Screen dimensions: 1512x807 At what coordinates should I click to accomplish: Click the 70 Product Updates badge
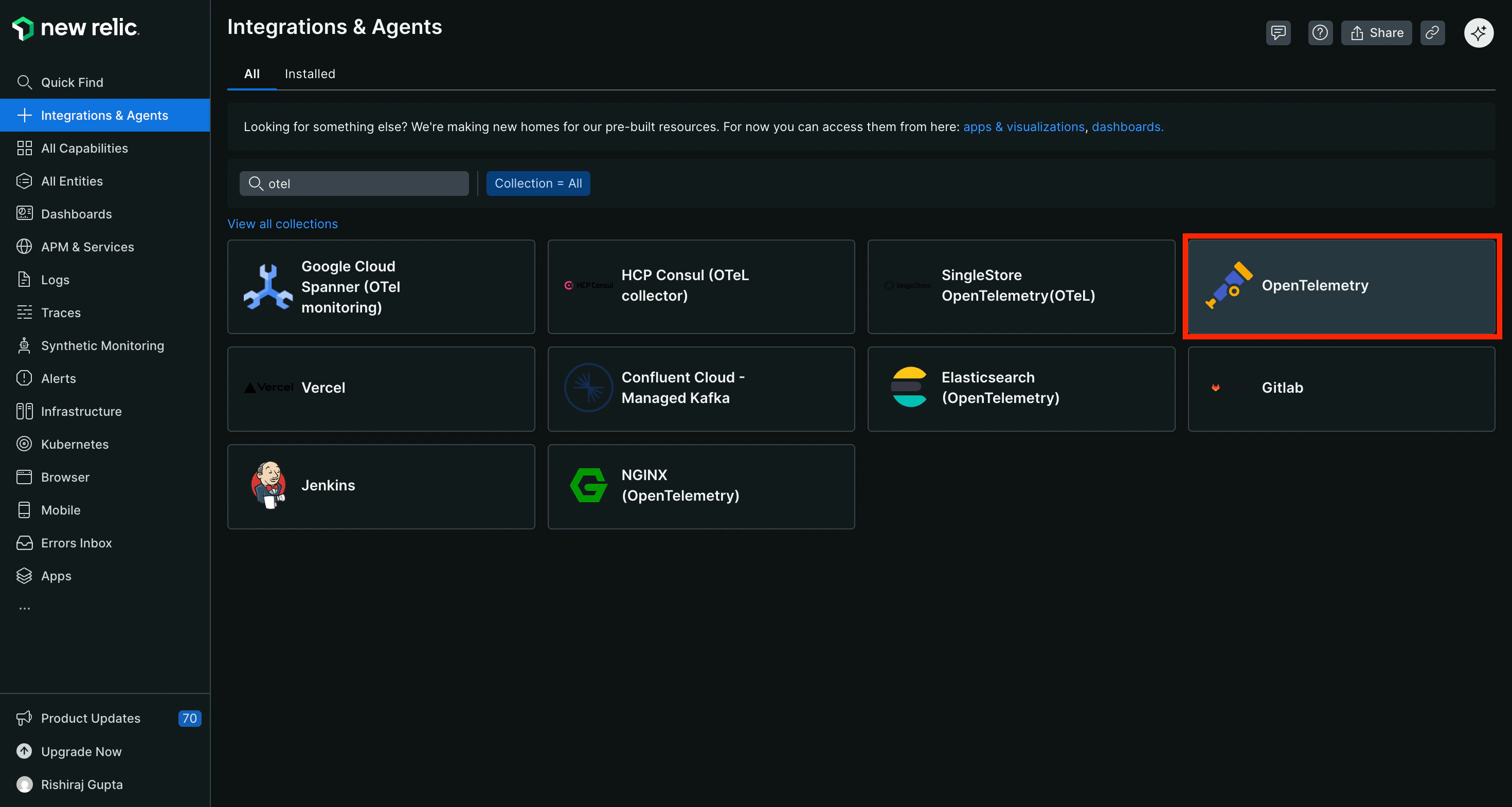coord(189,719)
